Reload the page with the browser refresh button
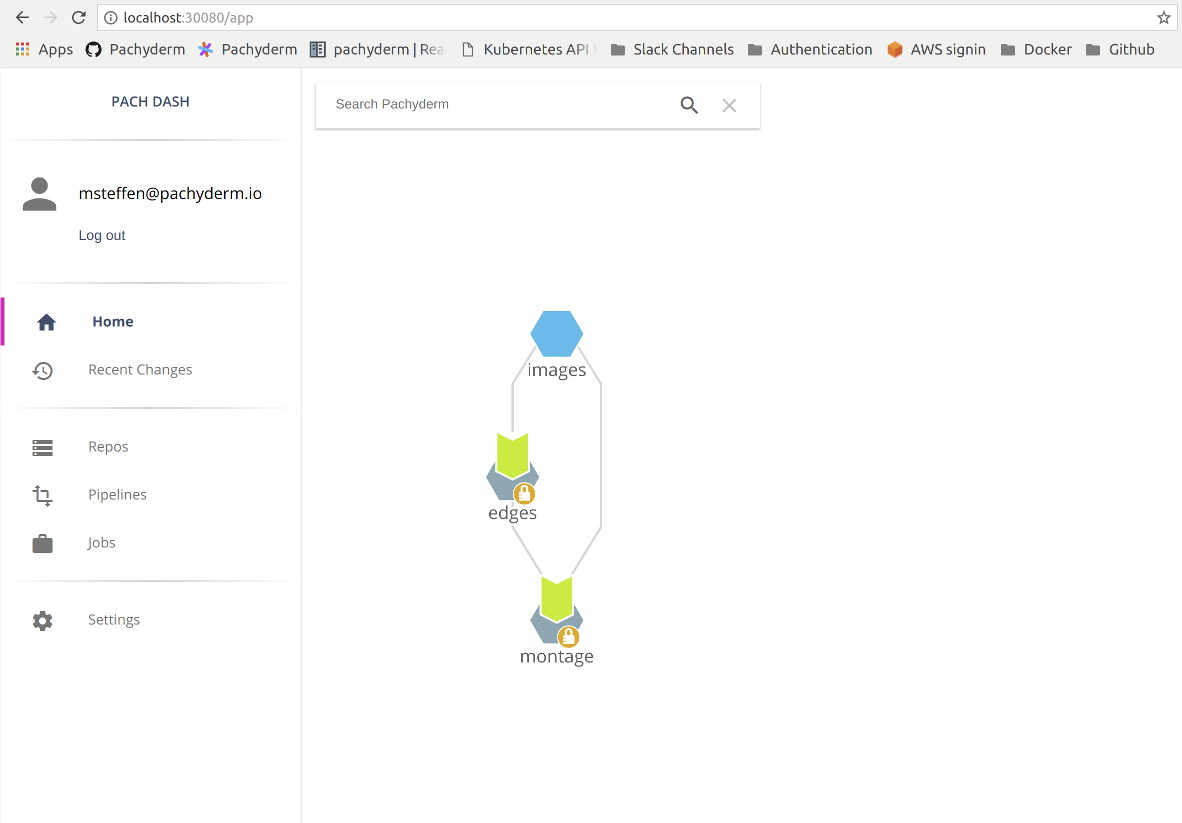 click(79, 18)
